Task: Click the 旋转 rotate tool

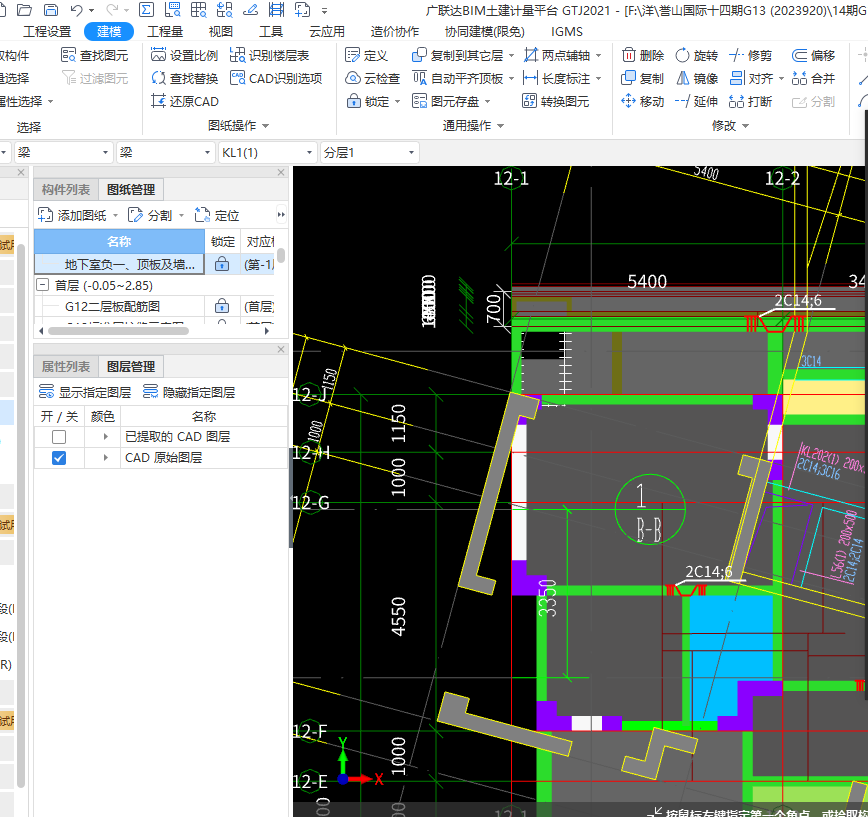Action: click(x=696, y=55)
